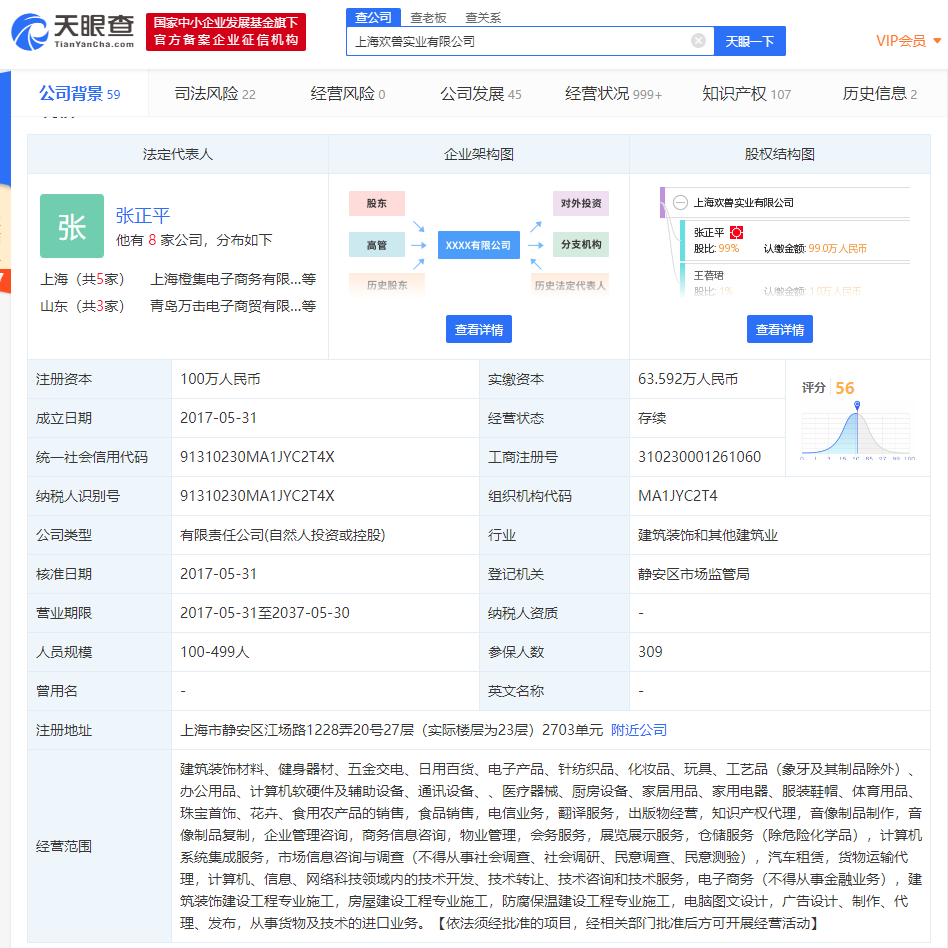The height and width of the screenshot is (948, 948).
Task: Click the 法定代表人 column header
Action: click(x=178, y=154)
